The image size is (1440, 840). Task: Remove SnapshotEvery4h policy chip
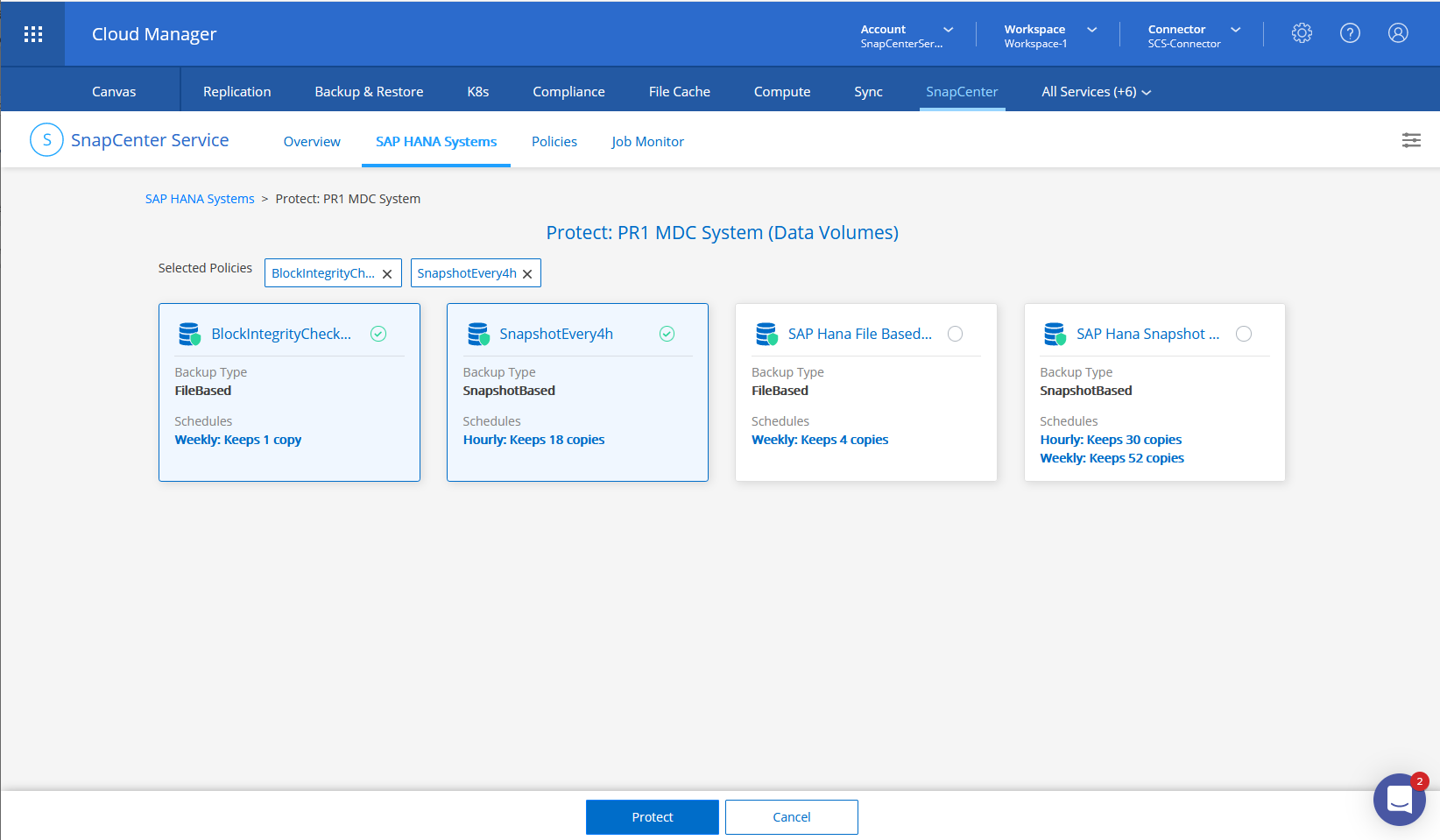pos(527,274)
